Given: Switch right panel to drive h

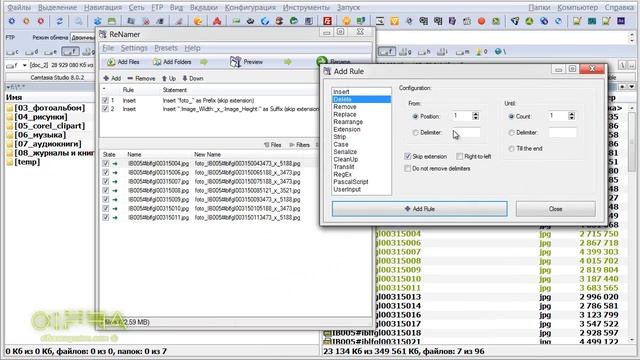Looking at the screenshot, I should [x=424, y=52].
